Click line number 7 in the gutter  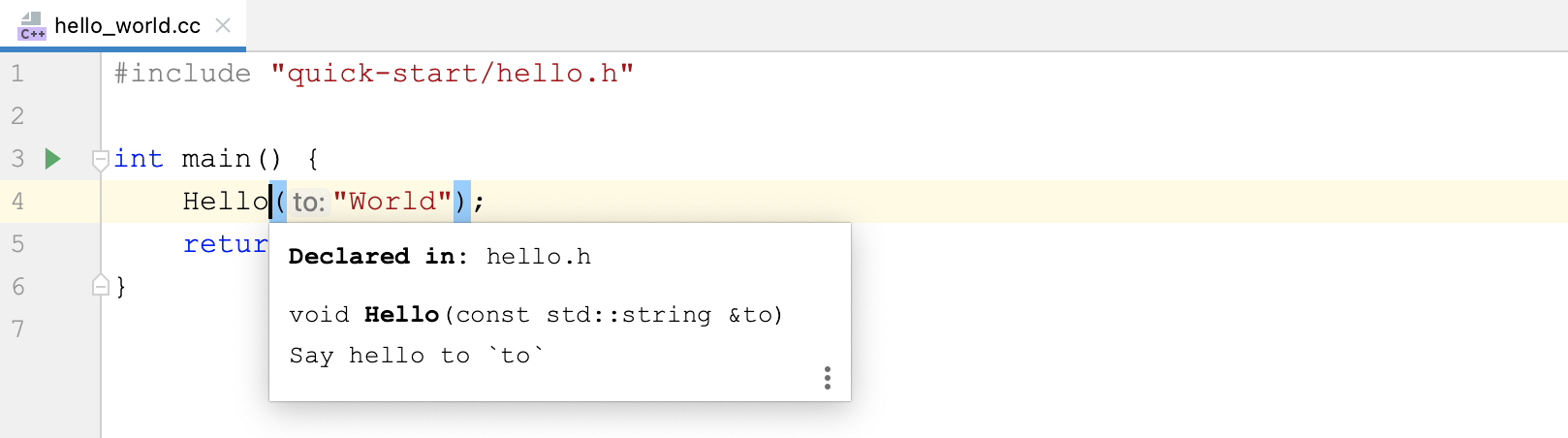click(17, 329)
